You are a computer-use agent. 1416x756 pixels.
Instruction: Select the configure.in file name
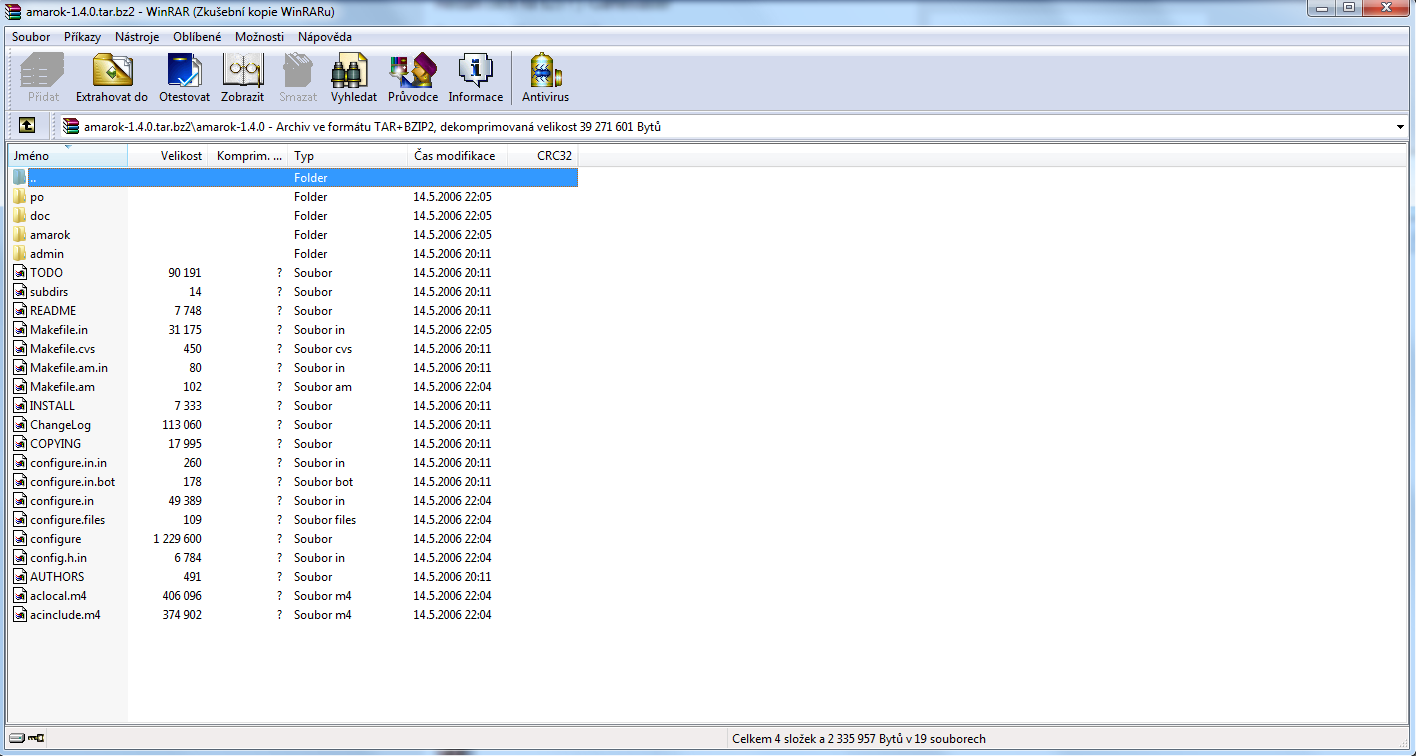pyautogui.click(x=62, y=501)
